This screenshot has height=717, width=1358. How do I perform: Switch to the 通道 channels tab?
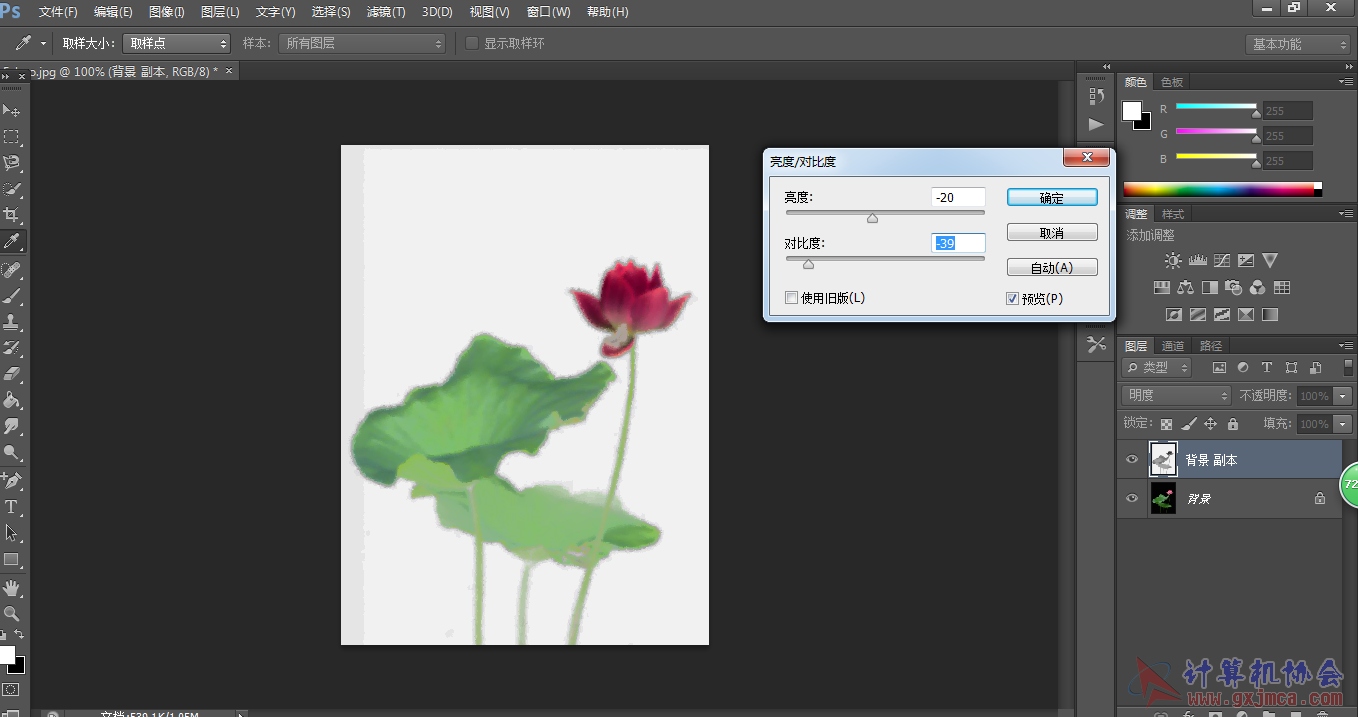coord(1173,346)
